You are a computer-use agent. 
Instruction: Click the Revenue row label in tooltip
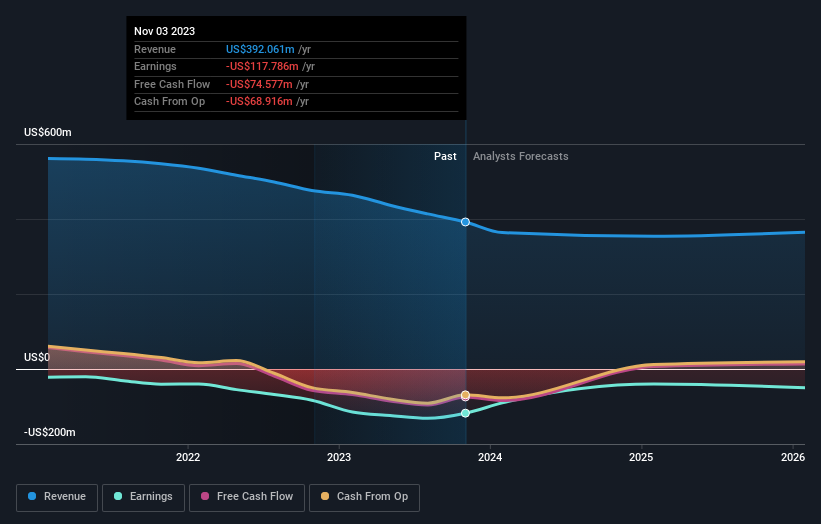click(155, 49)
